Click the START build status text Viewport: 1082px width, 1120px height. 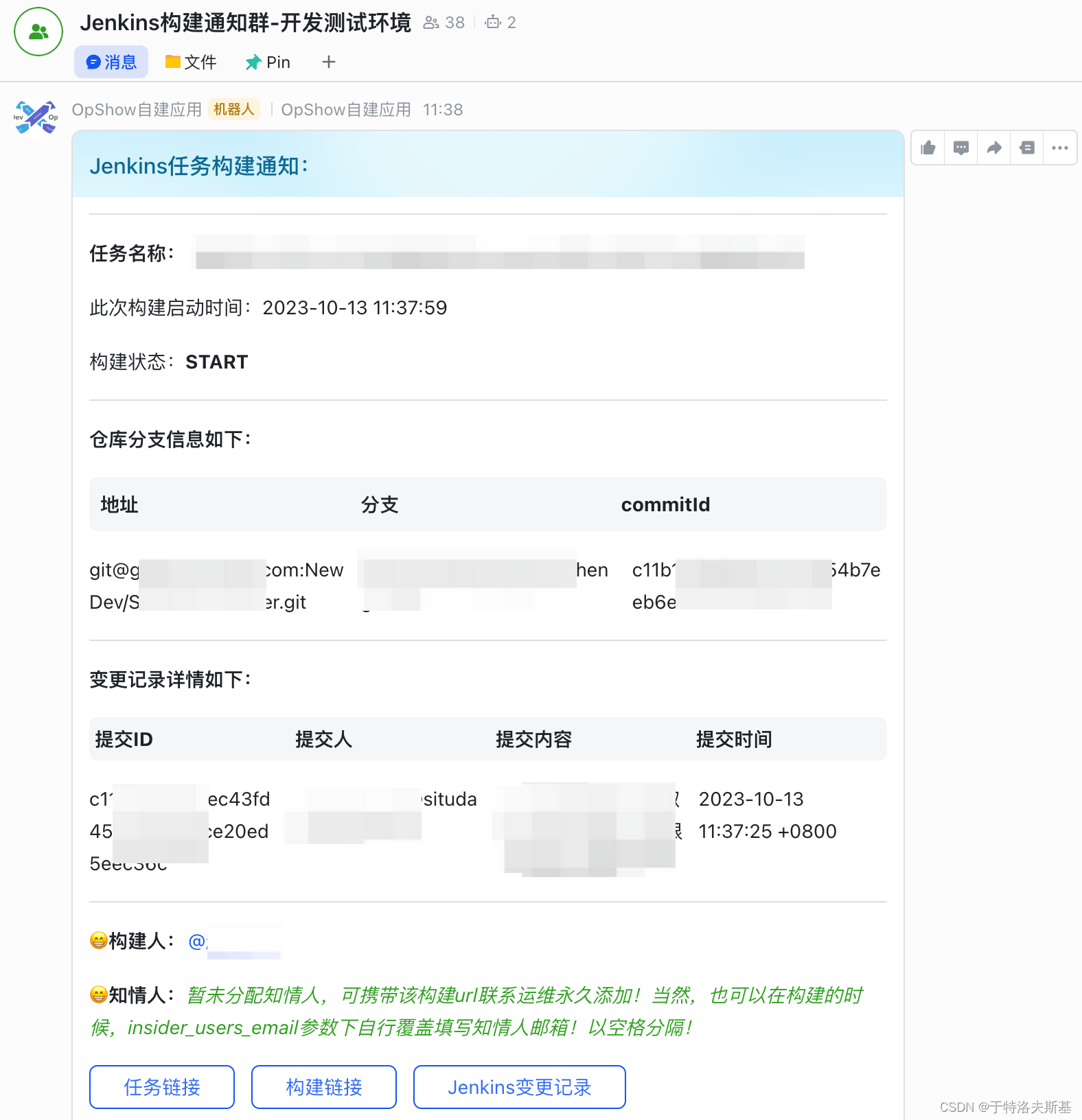(217, 362)
